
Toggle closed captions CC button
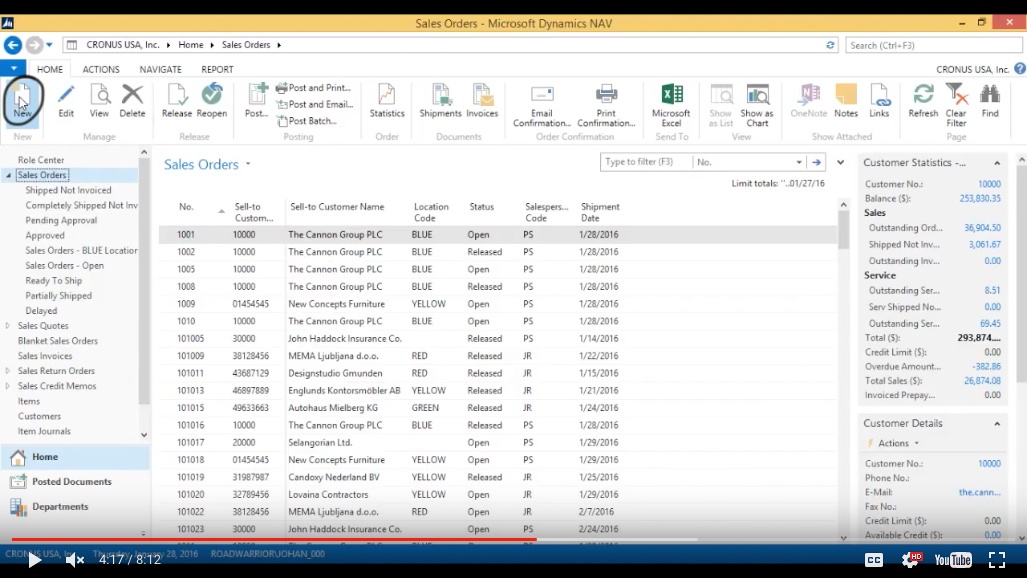(874, 560)
